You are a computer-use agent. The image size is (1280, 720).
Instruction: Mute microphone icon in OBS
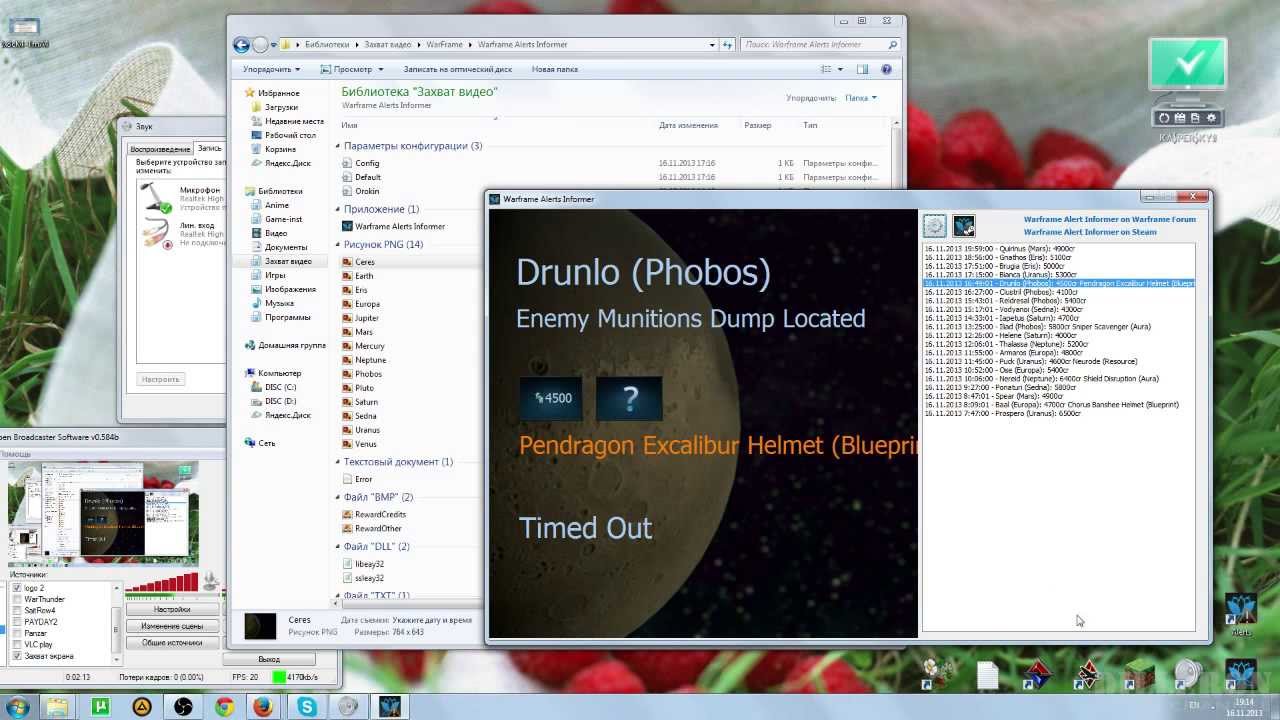[x=211, y=580]
